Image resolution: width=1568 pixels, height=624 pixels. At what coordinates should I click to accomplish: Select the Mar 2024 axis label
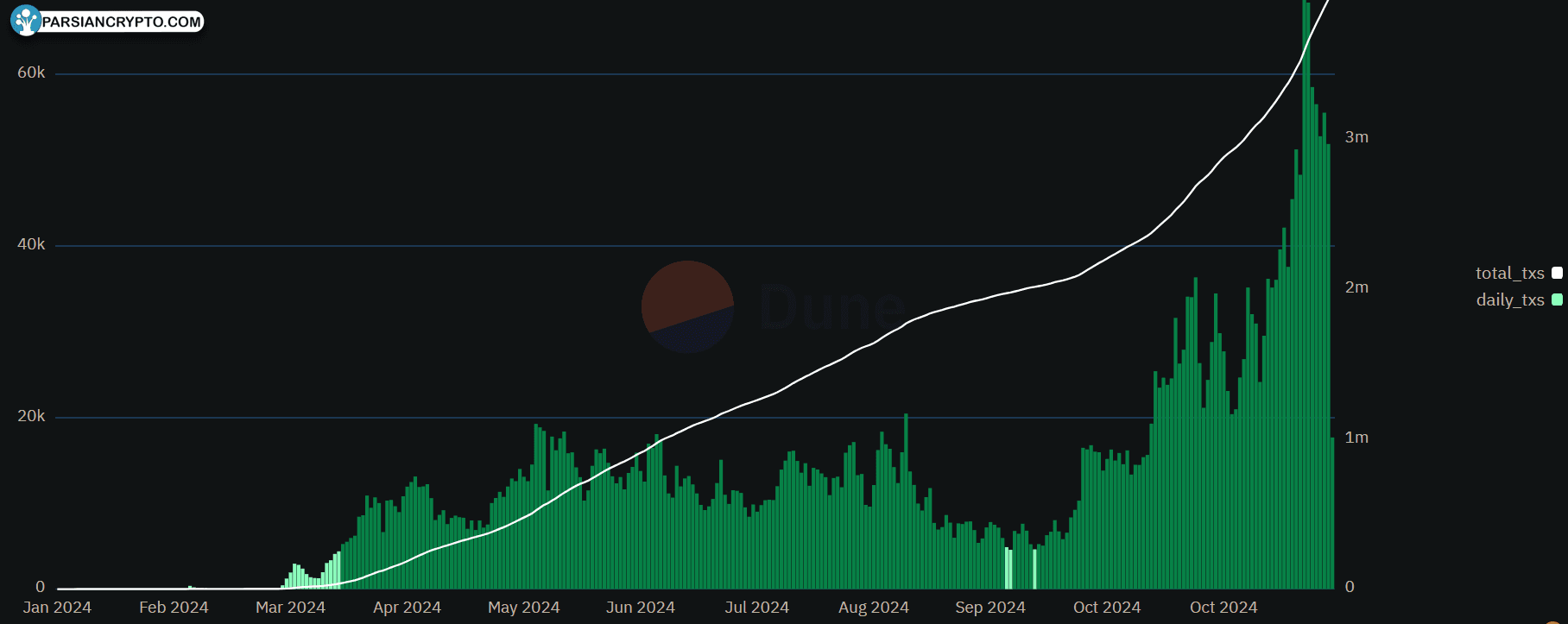(290, 608)
